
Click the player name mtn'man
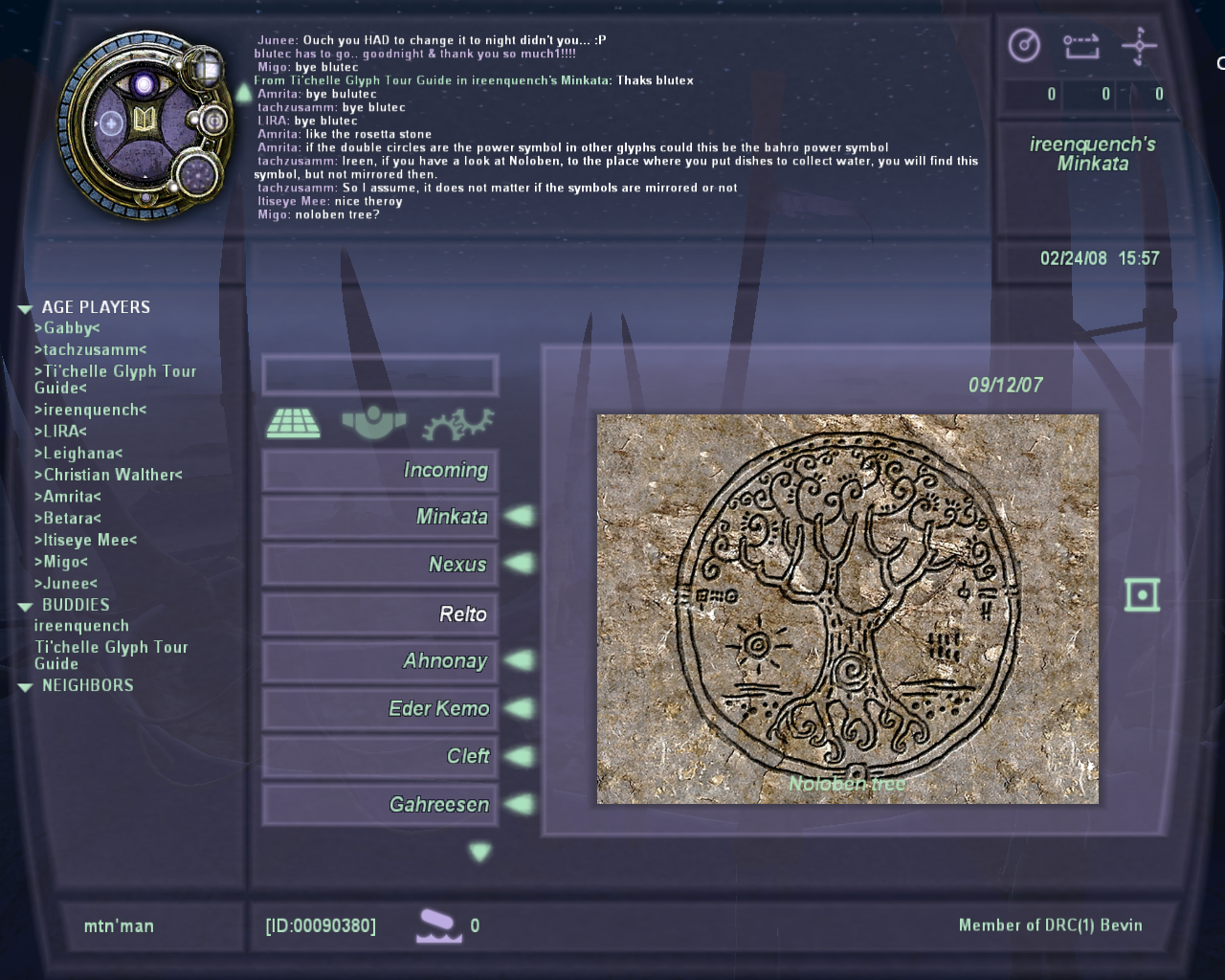tap(119, 926)
